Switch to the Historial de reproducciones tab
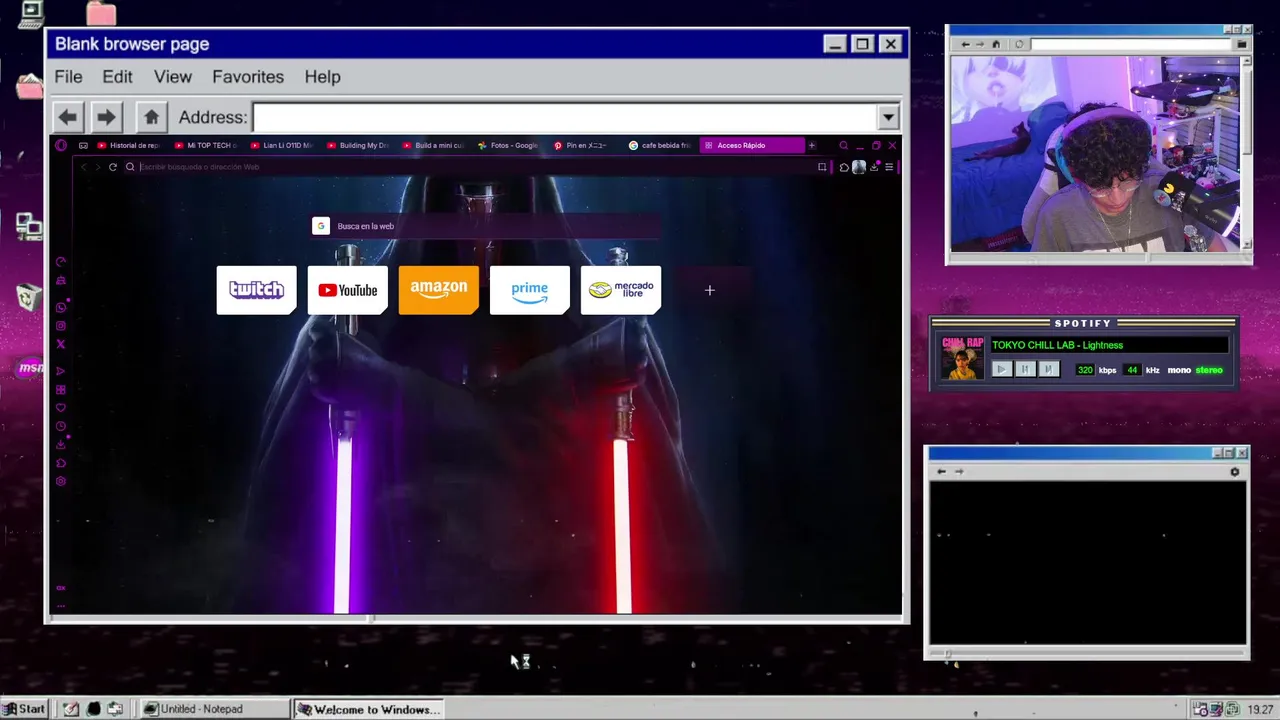Screen dimensions: 1280x720 pos(130,145)
